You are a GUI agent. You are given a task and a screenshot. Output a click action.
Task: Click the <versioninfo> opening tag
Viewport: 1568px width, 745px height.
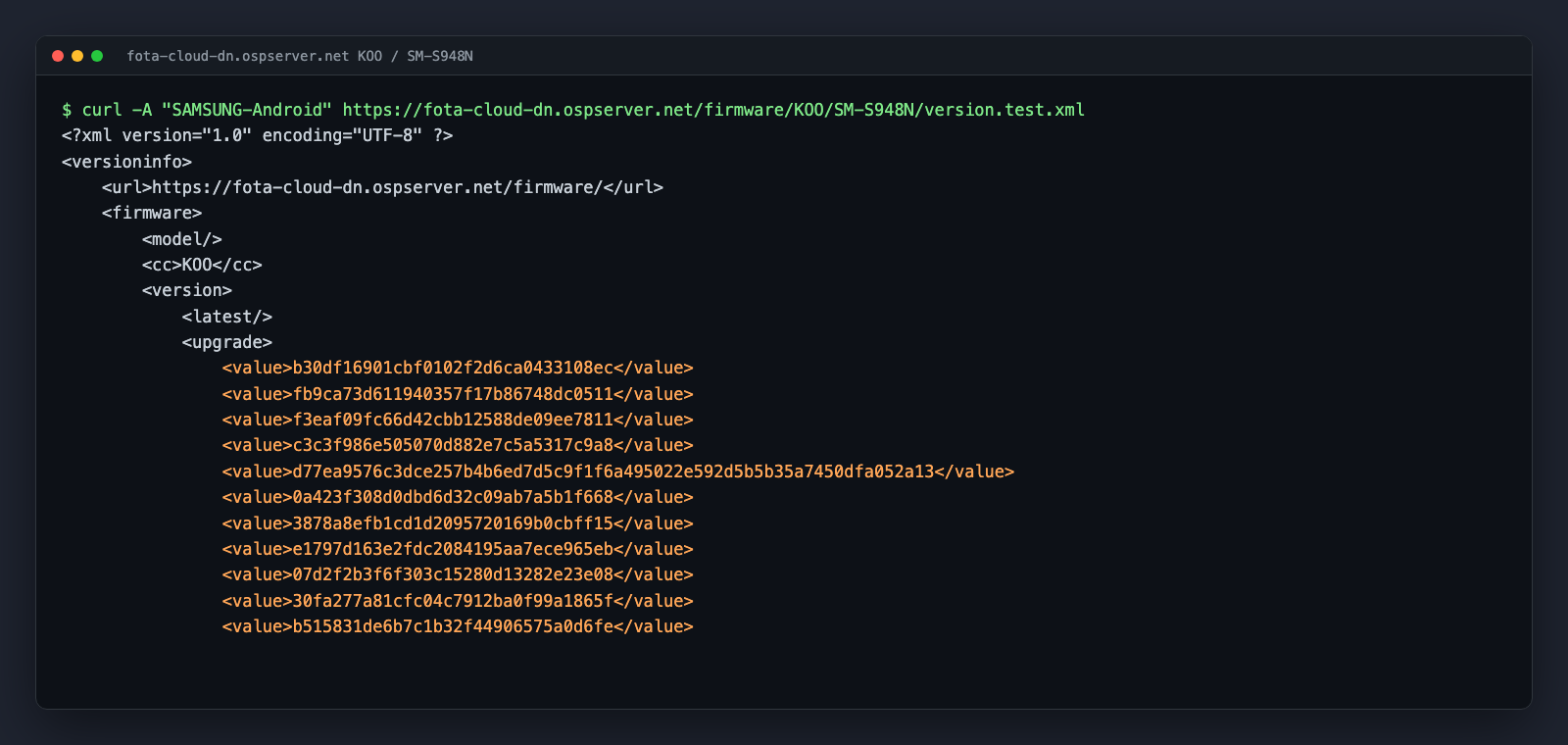tap(127, 162)
